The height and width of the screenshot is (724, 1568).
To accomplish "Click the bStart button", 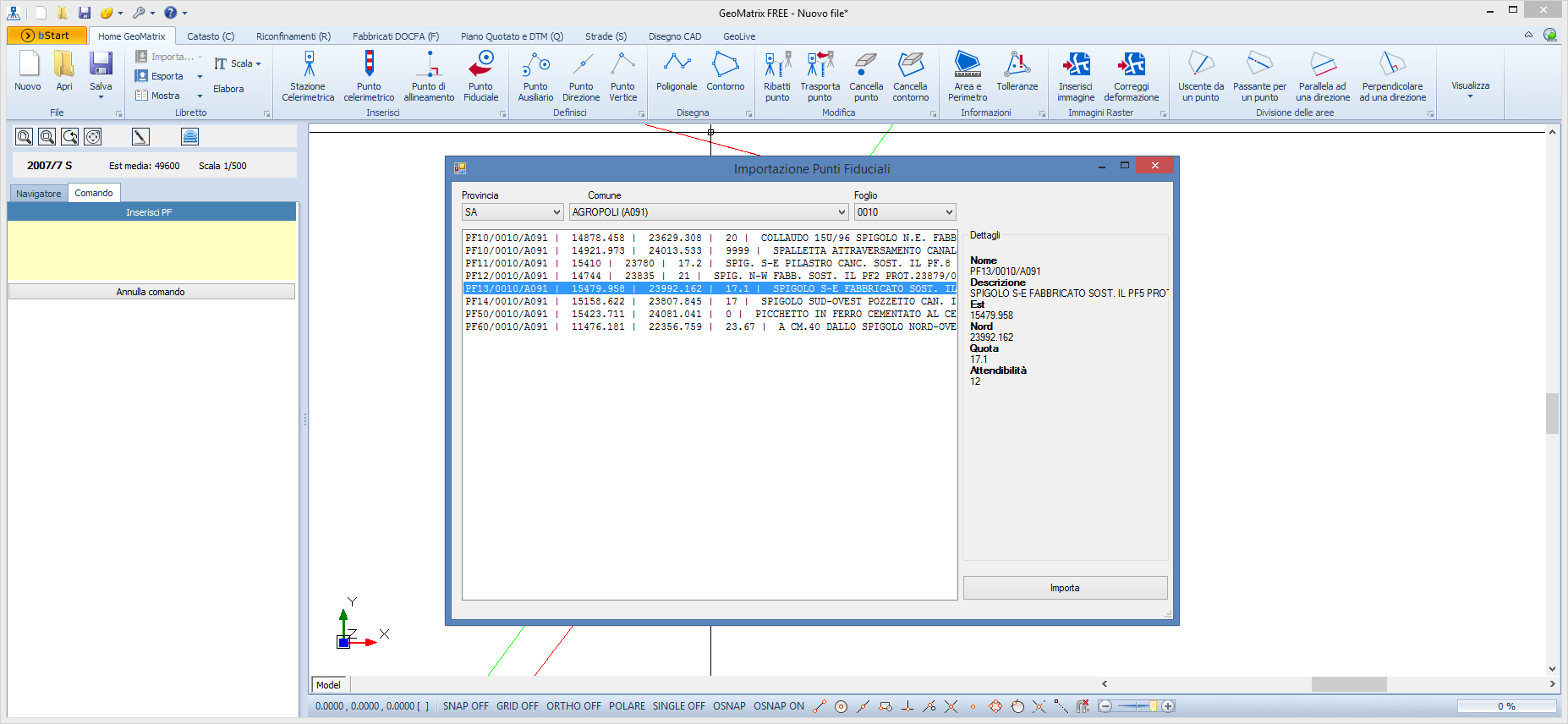I will 47,36.
